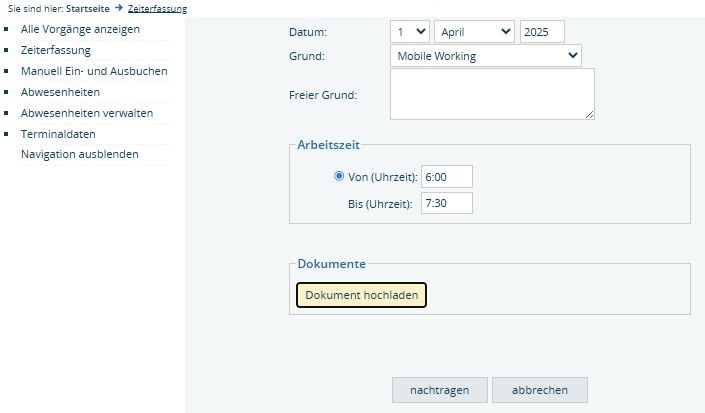Click the Zeiterfassung breadcrumb link

click(157, 8)
